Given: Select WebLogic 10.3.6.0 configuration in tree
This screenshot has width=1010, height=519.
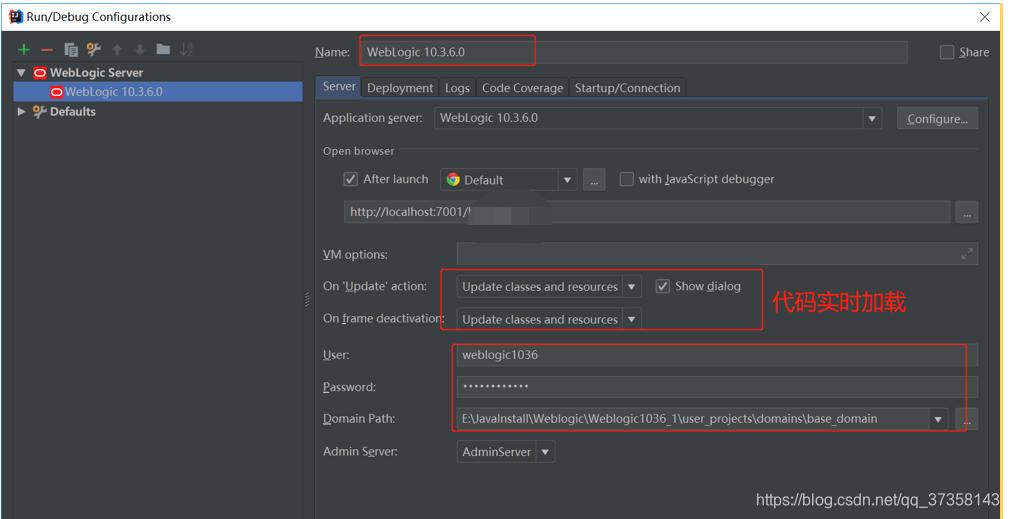Looking at the screenshot, I should [x=158, y=91].
